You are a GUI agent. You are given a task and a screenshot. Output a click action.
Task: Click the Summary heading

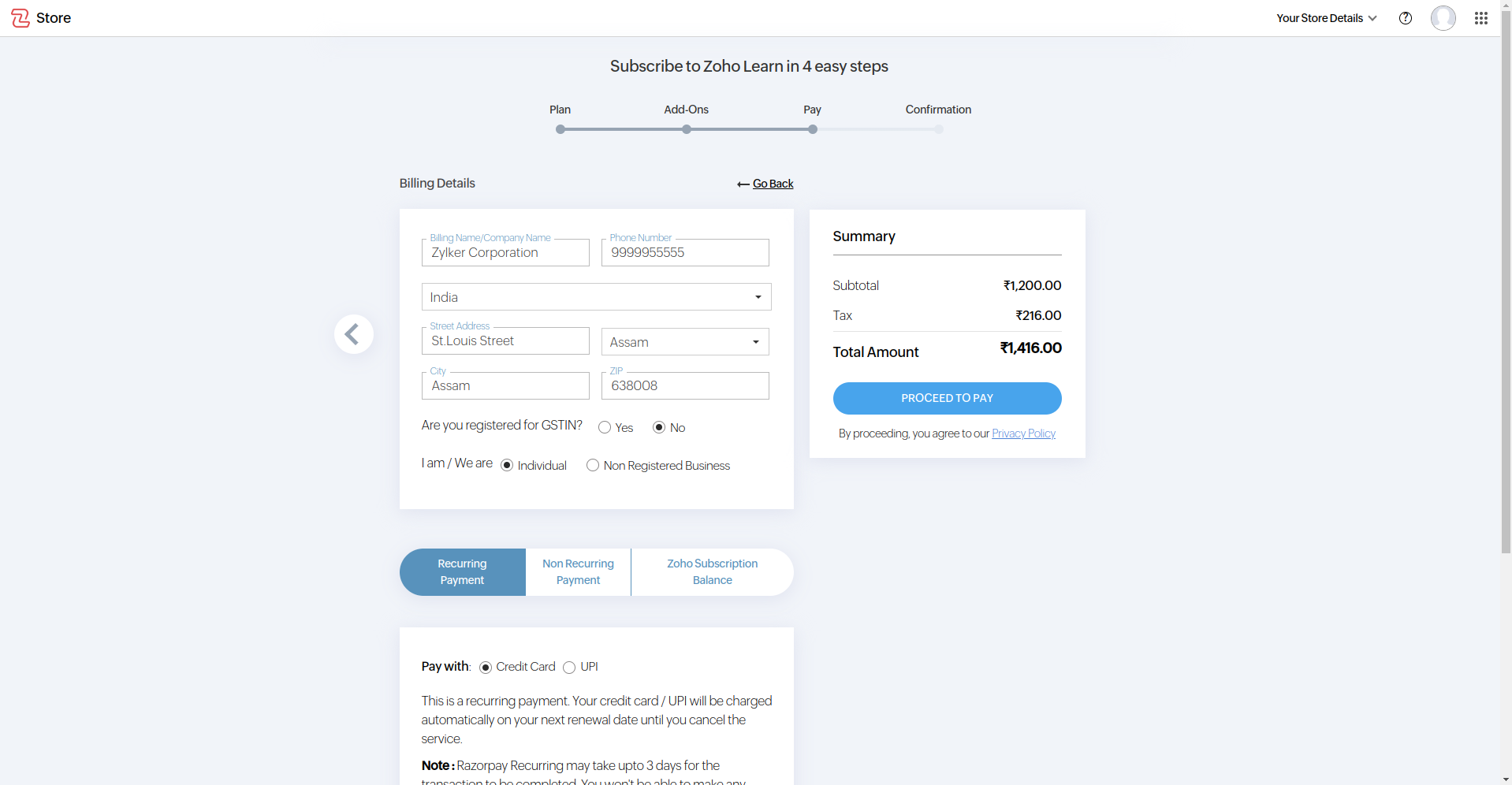click(864, 236)
